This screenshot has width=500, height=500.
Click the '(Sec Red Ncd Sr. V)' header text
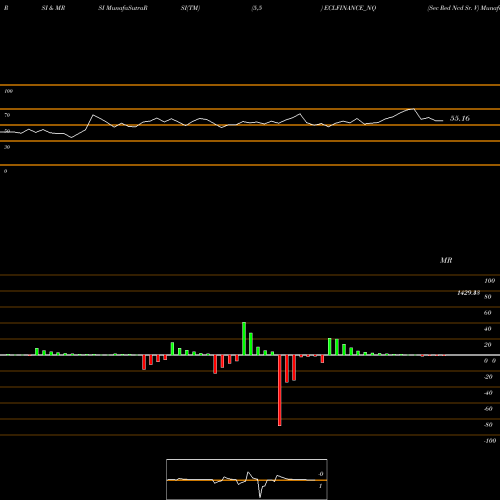pyautogui.click(x=453, y=8)
